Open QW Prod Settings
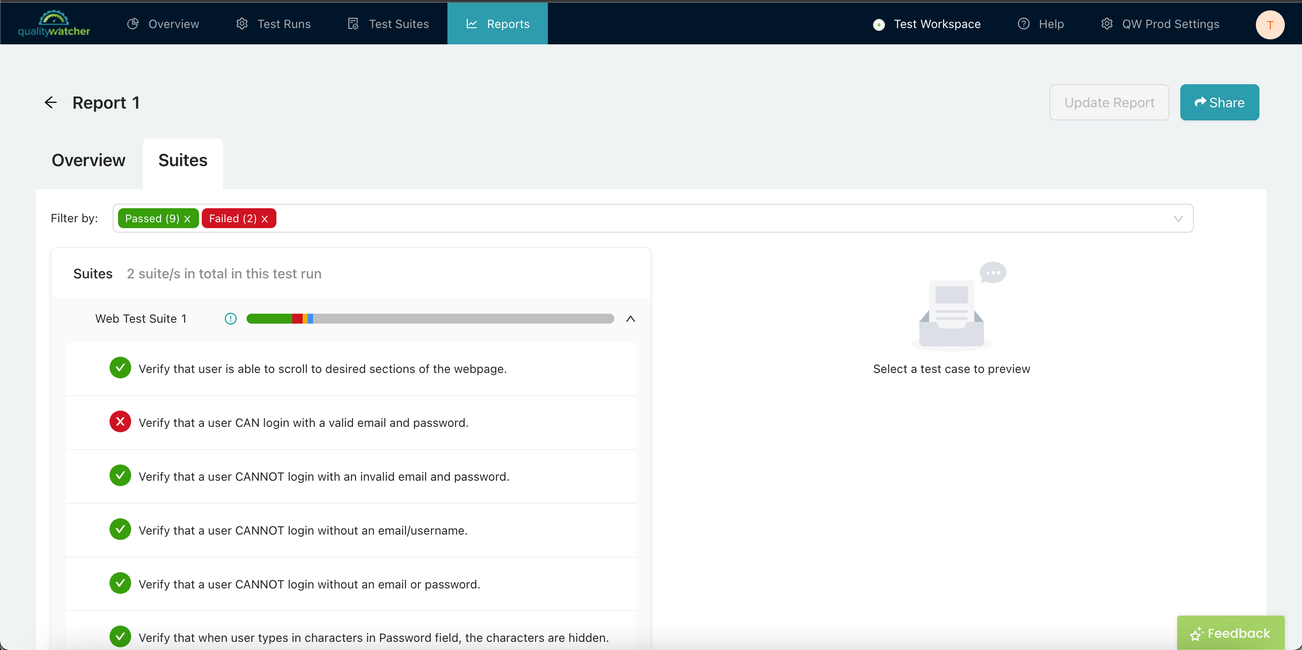The image size is (1302, 650). click(1160, 24)
